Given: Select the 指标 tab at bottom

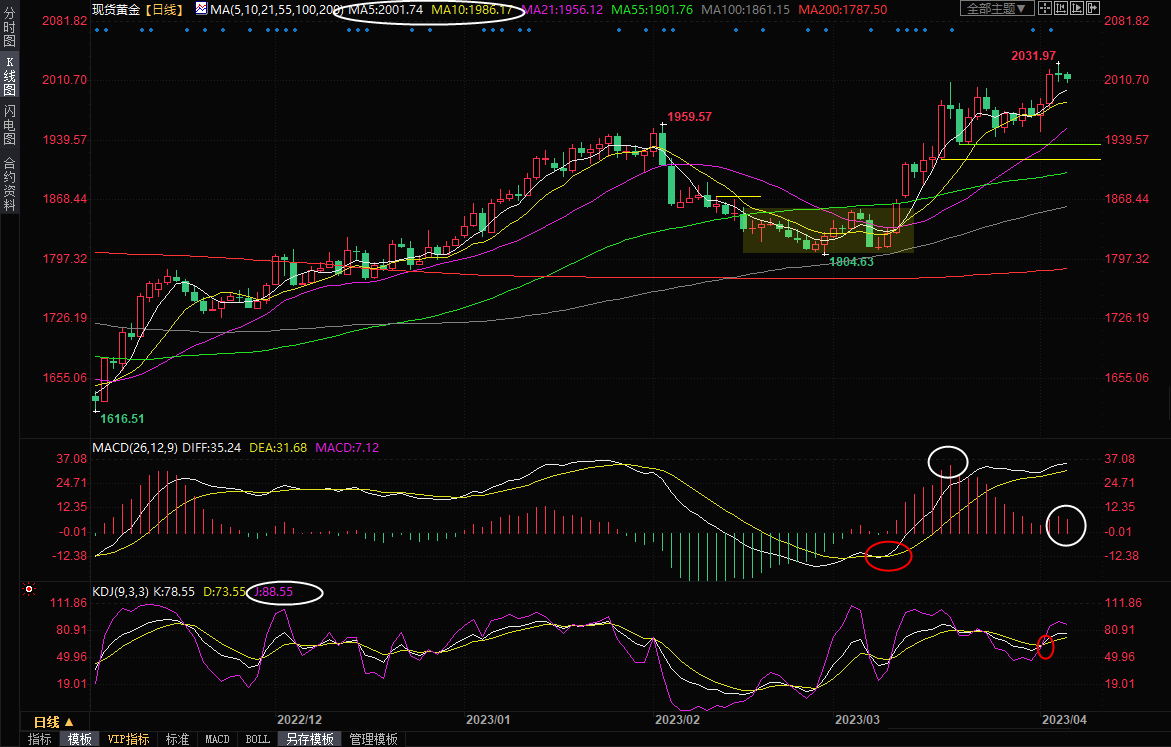Looking at the screenshot, I should [x=40, y=740].
